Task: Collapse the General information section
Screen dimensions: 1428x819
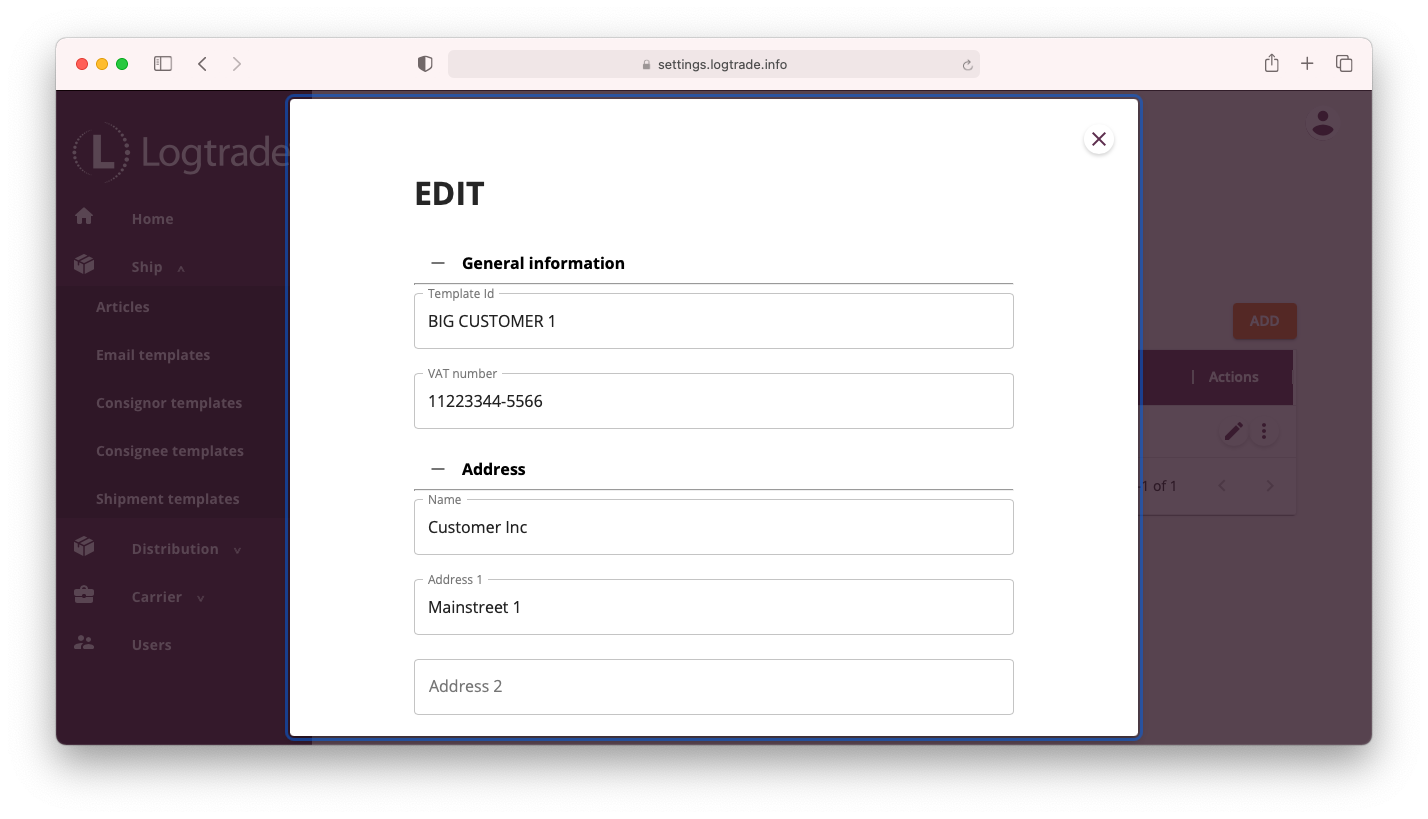Action: coord(438,263)
